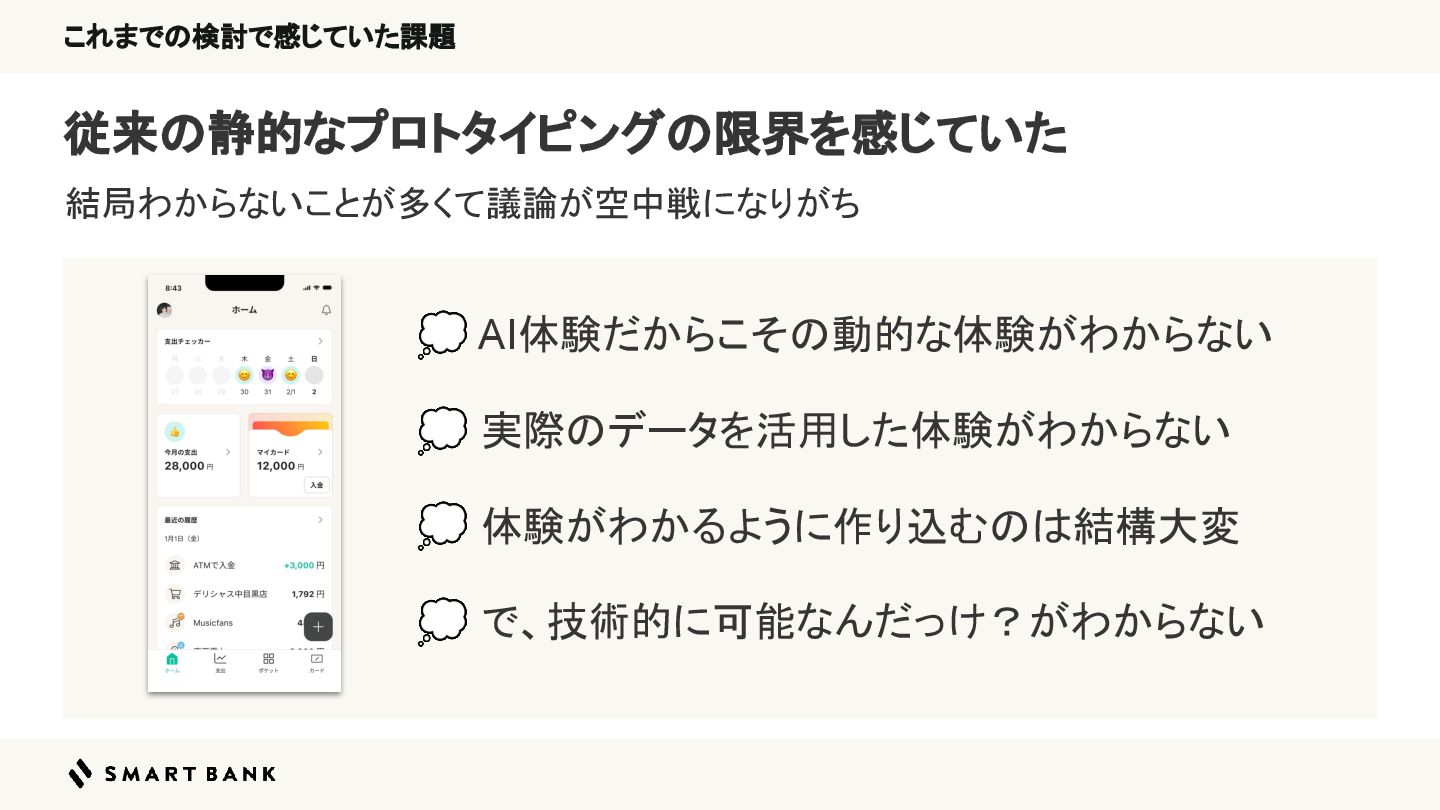
Task: Open the ポケット grid tab icon
Action: pos(268,663)
